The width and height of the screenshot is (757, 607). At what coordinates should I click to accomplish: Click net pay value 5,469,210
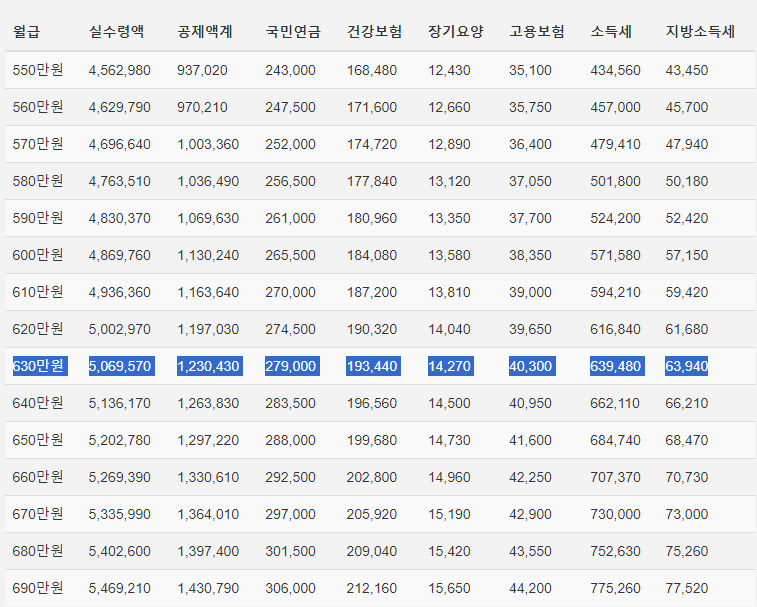click(x=120, y=589)
